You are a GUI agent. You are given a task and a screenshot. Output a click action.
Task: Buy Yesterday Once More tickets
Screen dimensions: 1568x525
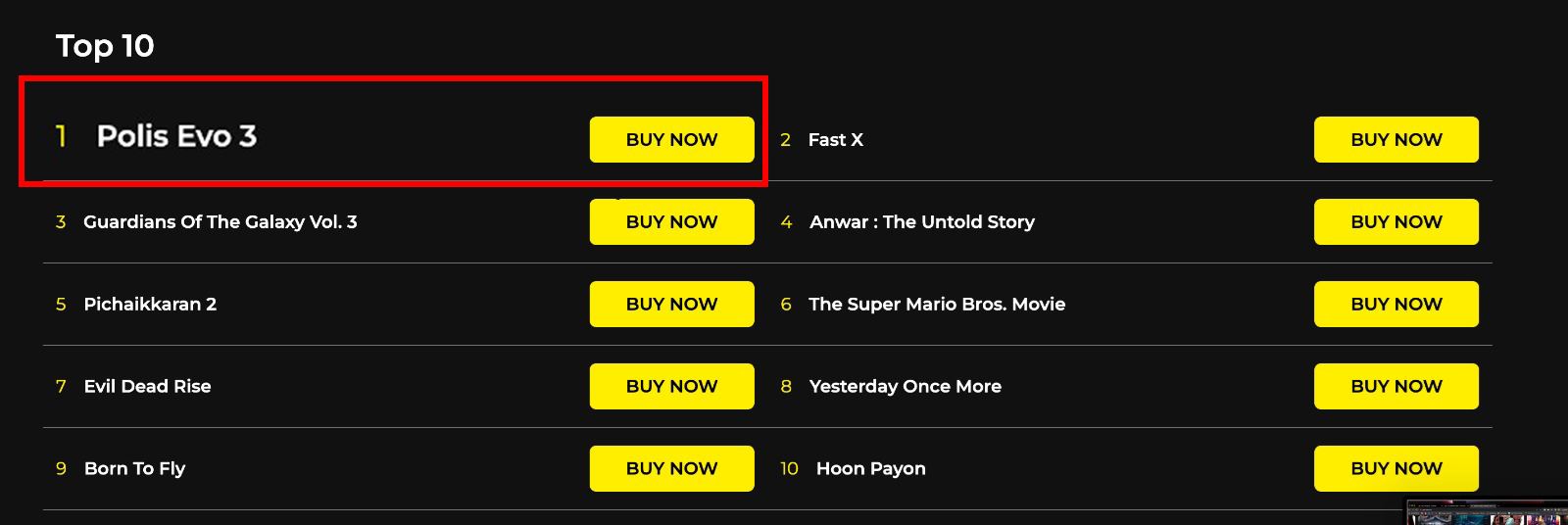tap(1396, 387)
